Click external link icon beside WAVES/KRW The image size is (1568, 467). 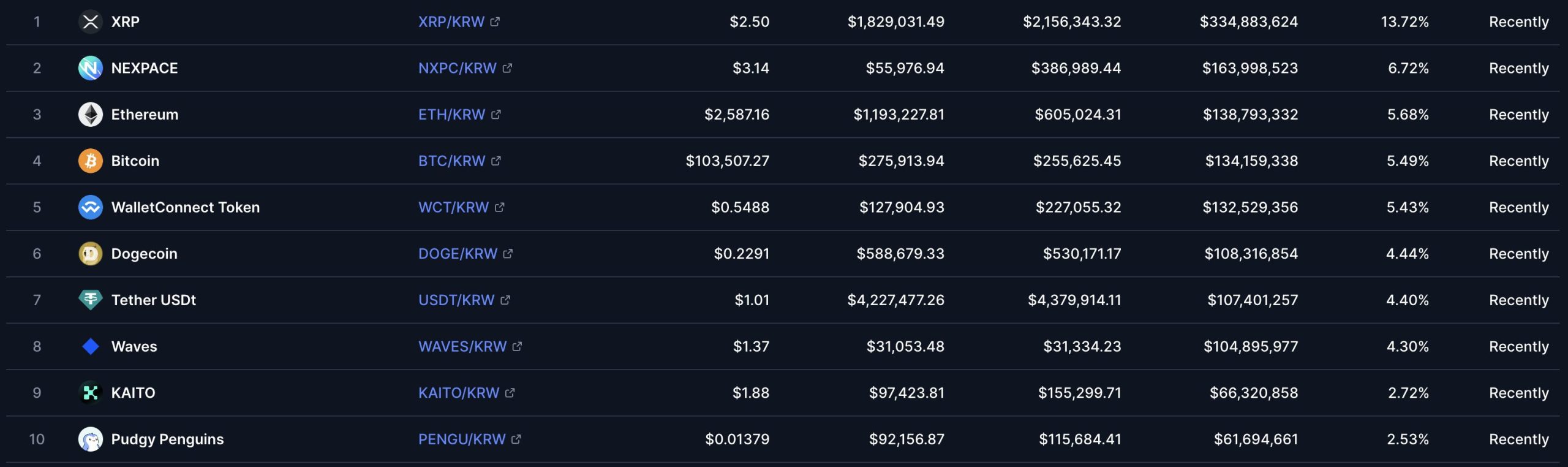[x=518, y=346]
